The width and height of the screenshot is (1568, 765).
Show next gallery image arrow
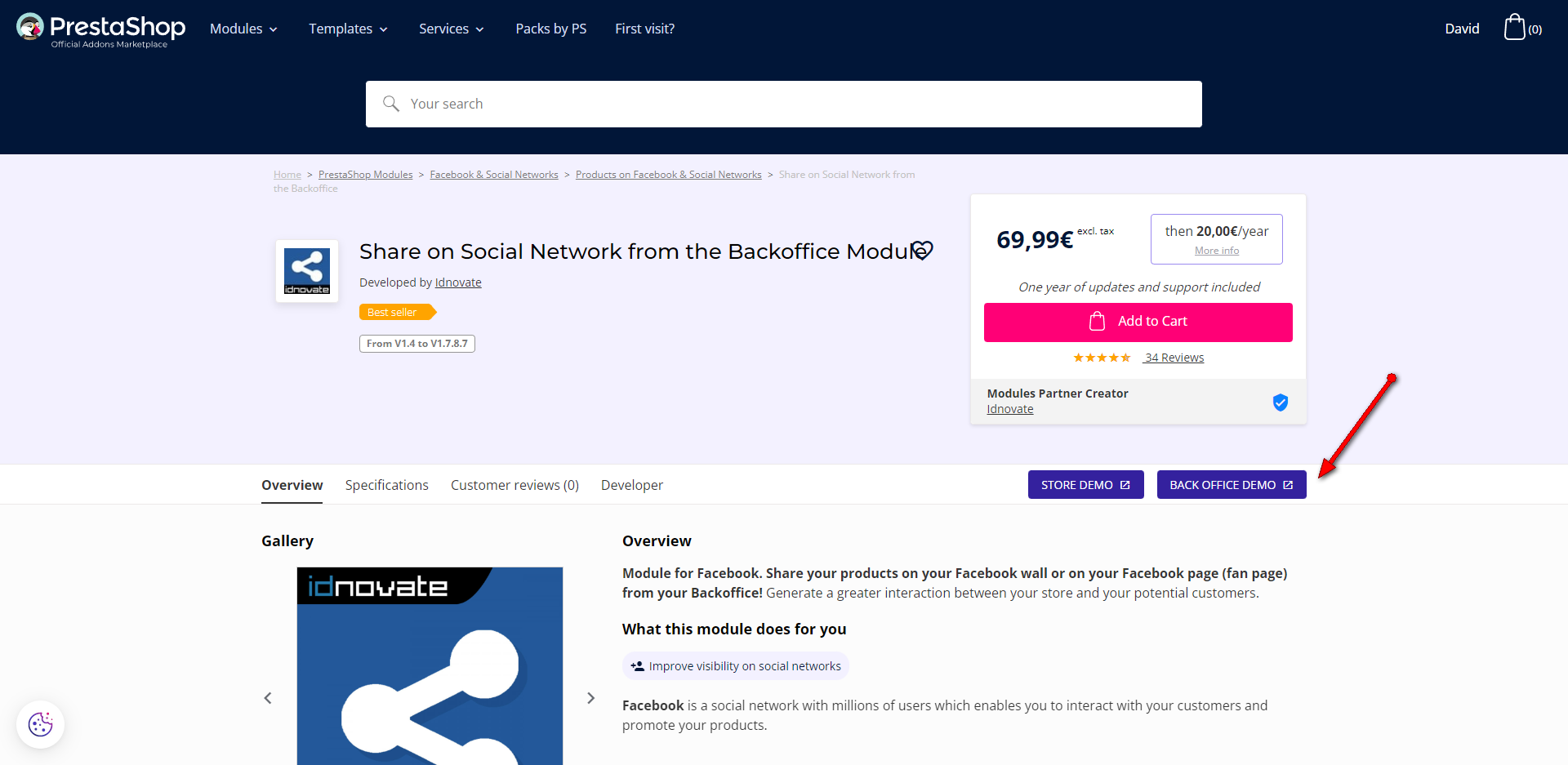tap(590, 698)
